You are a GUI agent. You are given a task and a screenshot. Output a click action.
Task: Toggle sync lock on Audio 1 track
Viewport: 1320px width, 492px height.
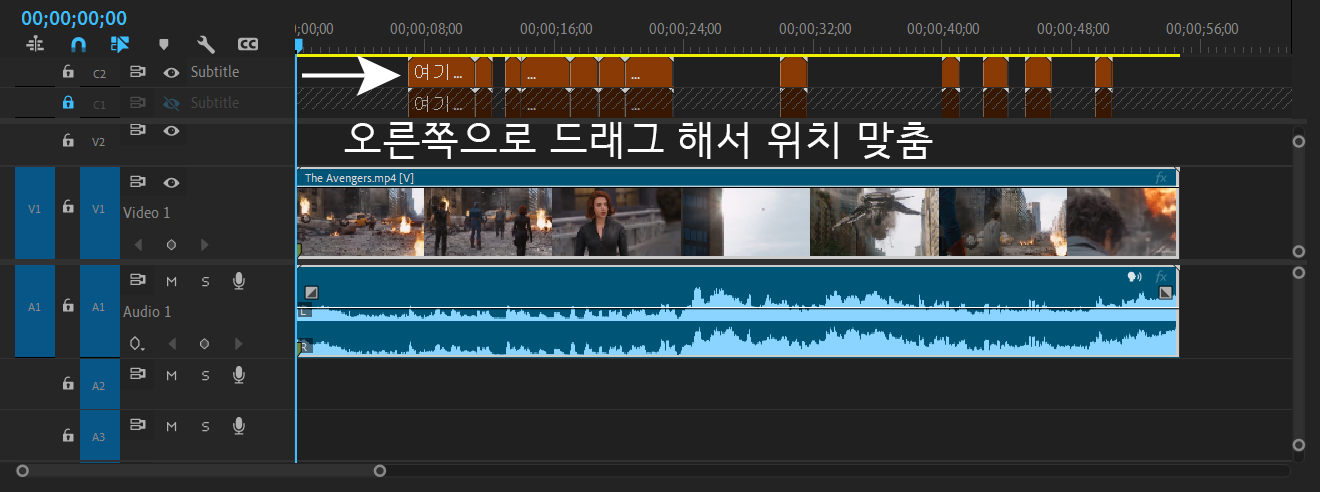click(138, 281)
